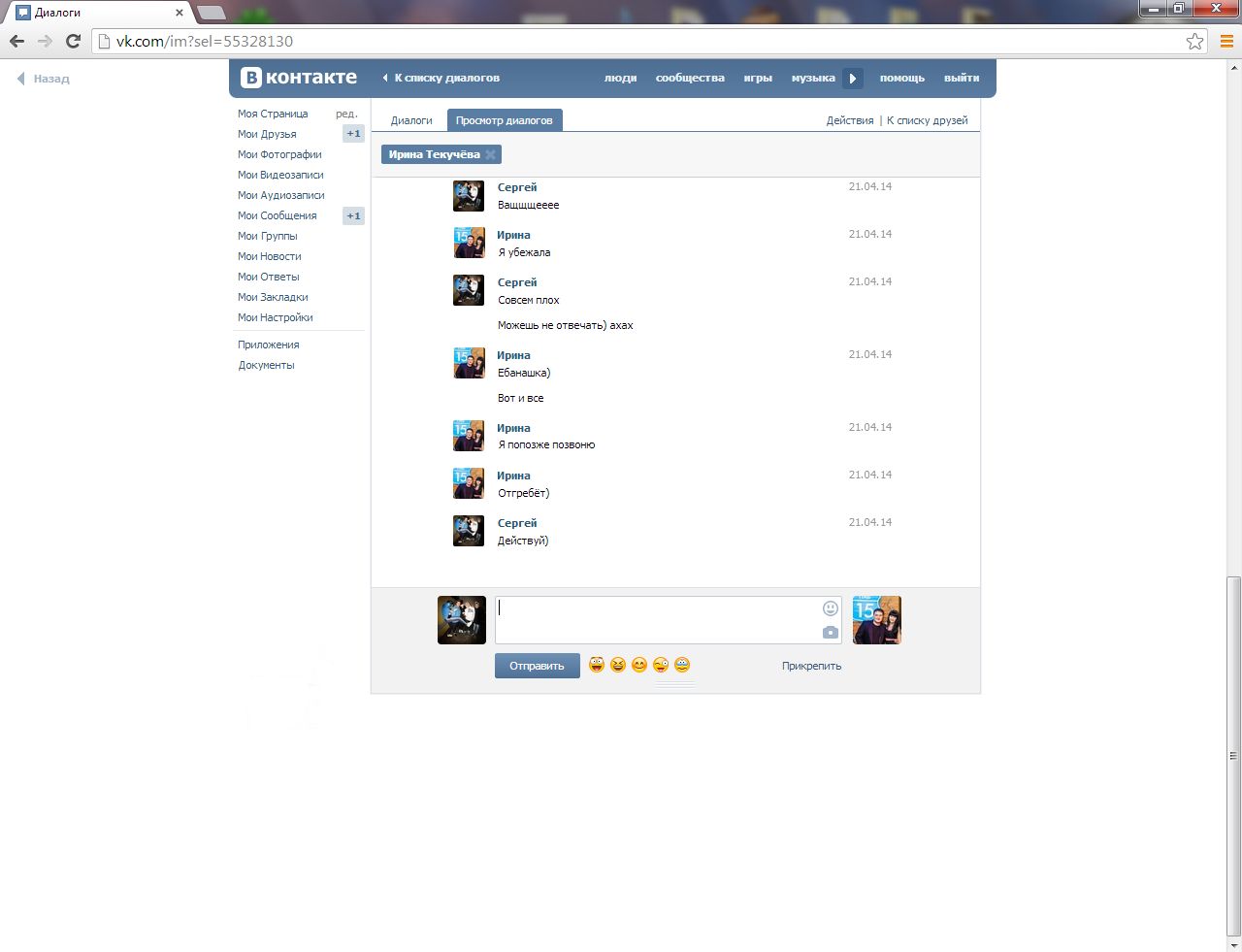
Task: Open the Chrome menu (three lines)
Action: (1226, 41)
